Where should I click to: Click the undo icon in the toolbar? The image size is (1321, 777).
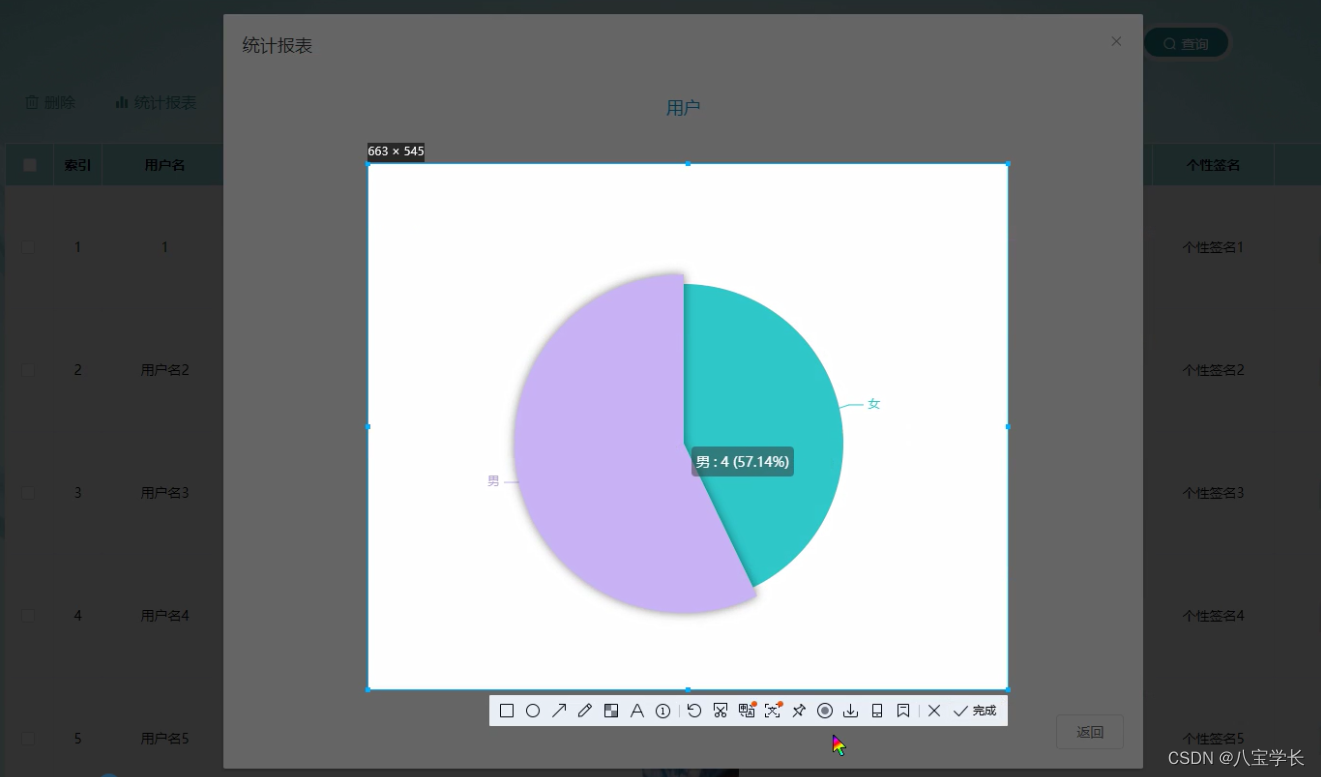tap(694, 710)
